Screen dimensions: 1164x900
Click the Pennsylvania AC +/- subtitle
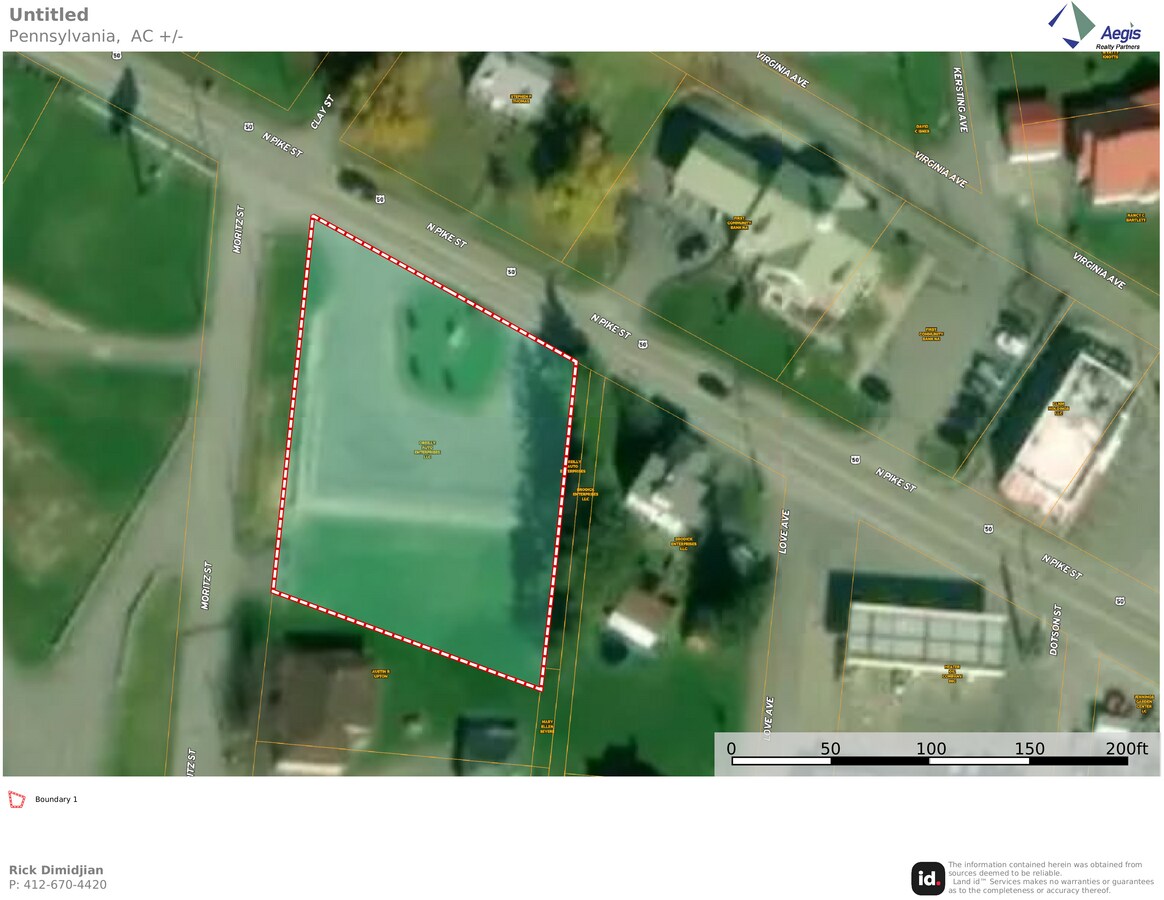point(96,37)
